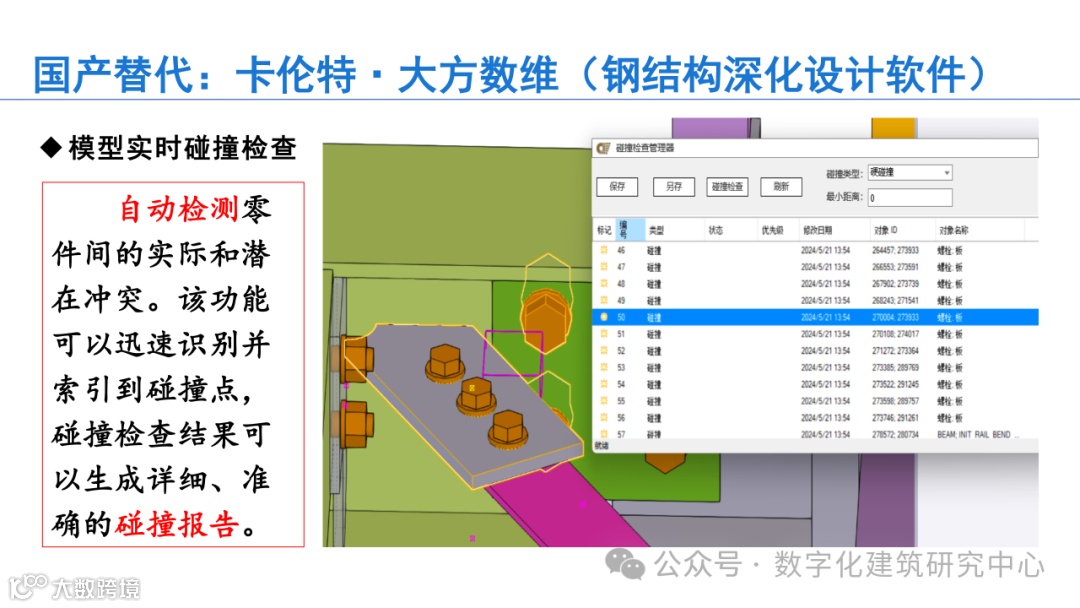1080x608 pixels.
Task: Sort by the 标记 column header
Action: coord(605,230)
